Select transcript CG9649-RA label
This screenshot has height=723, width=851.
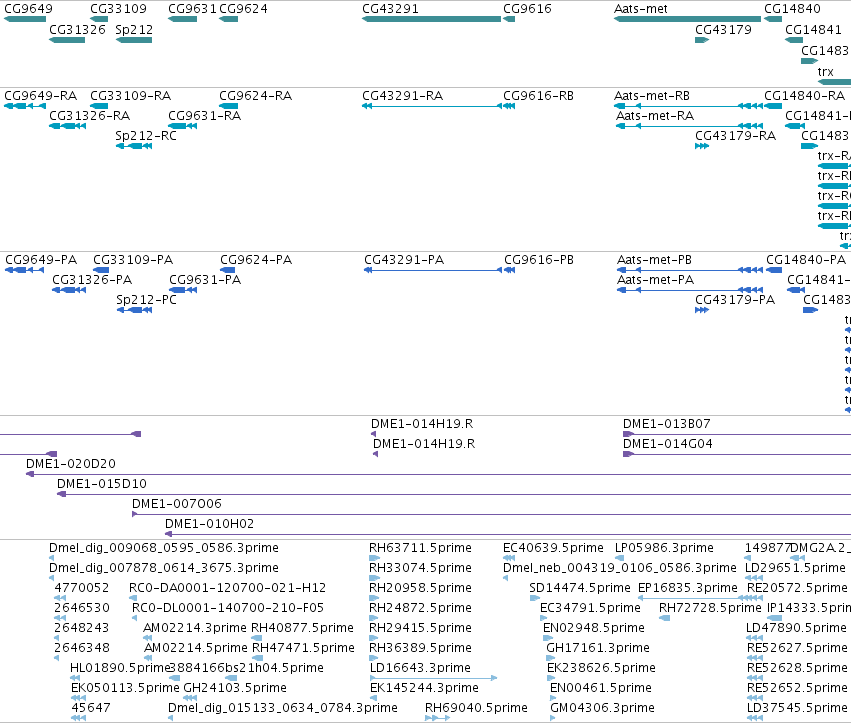point(40,96)
